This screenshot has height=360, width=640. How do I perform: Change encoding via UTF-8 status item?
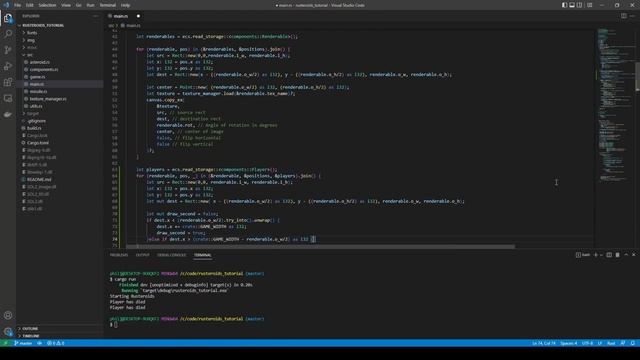(x=587, y=343)
